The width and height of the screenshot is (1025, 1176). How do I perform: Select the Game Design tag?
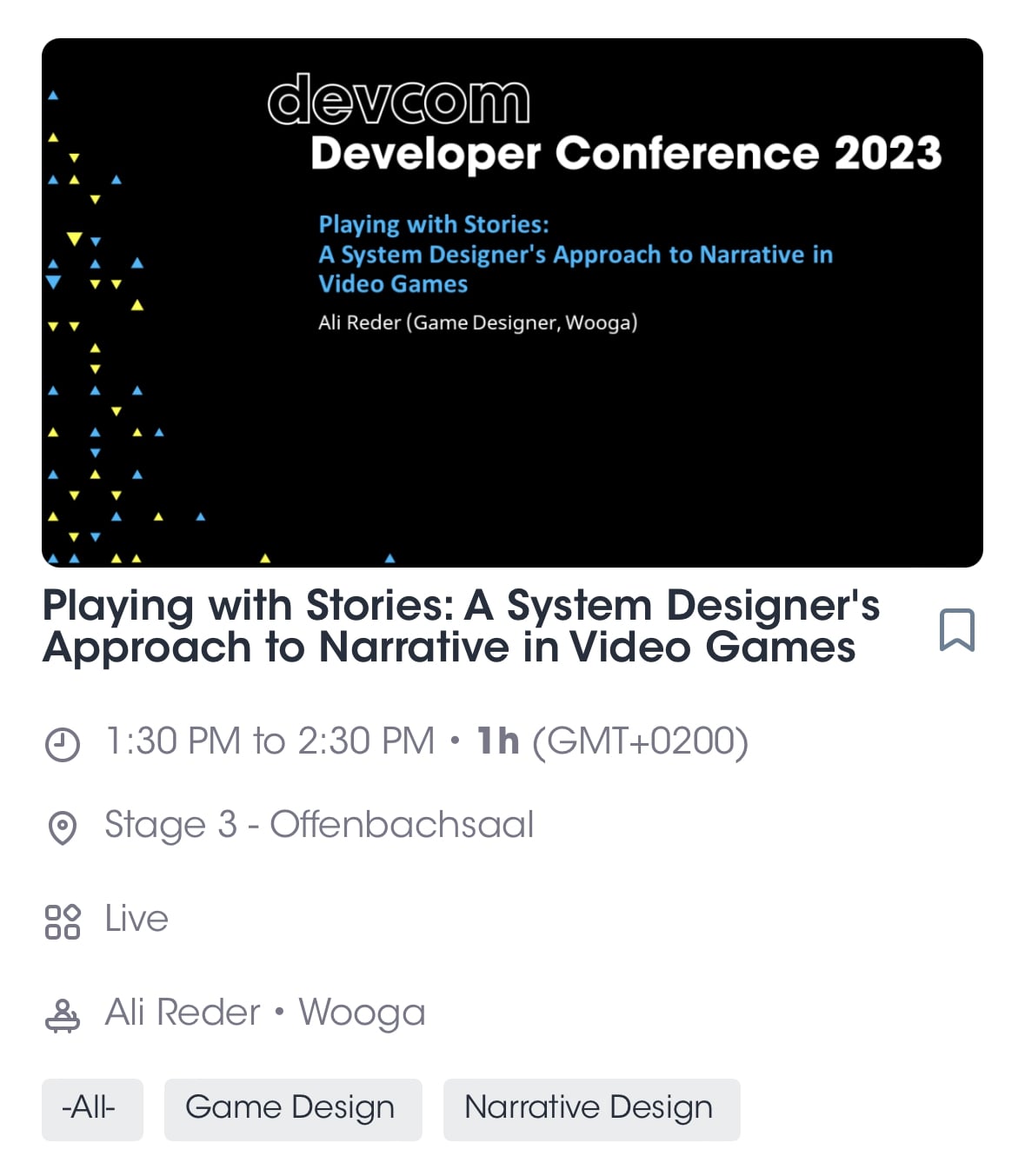(293, 1109)
